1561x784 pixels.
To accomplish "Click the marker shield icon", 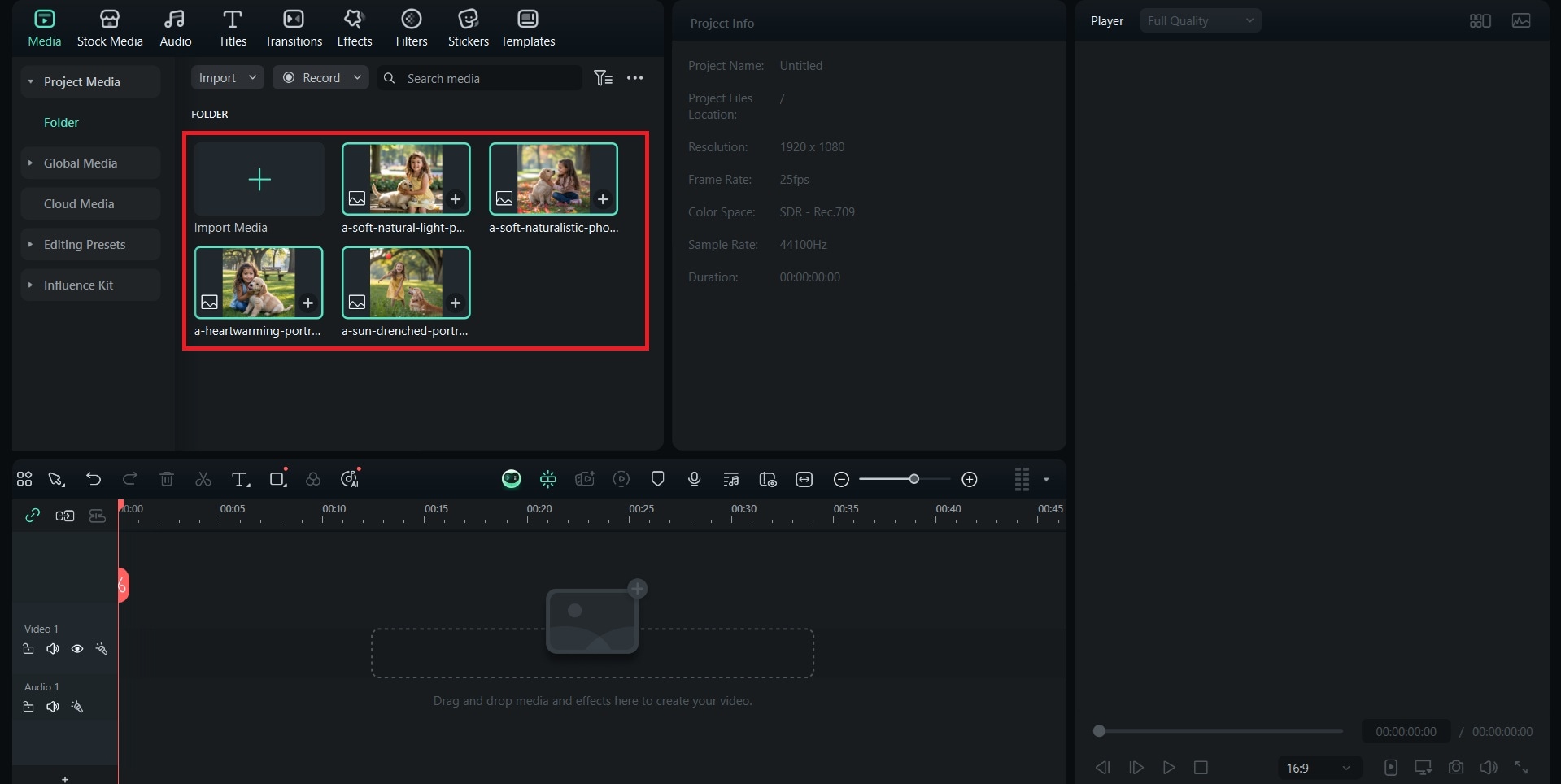I will pos(658,479).
